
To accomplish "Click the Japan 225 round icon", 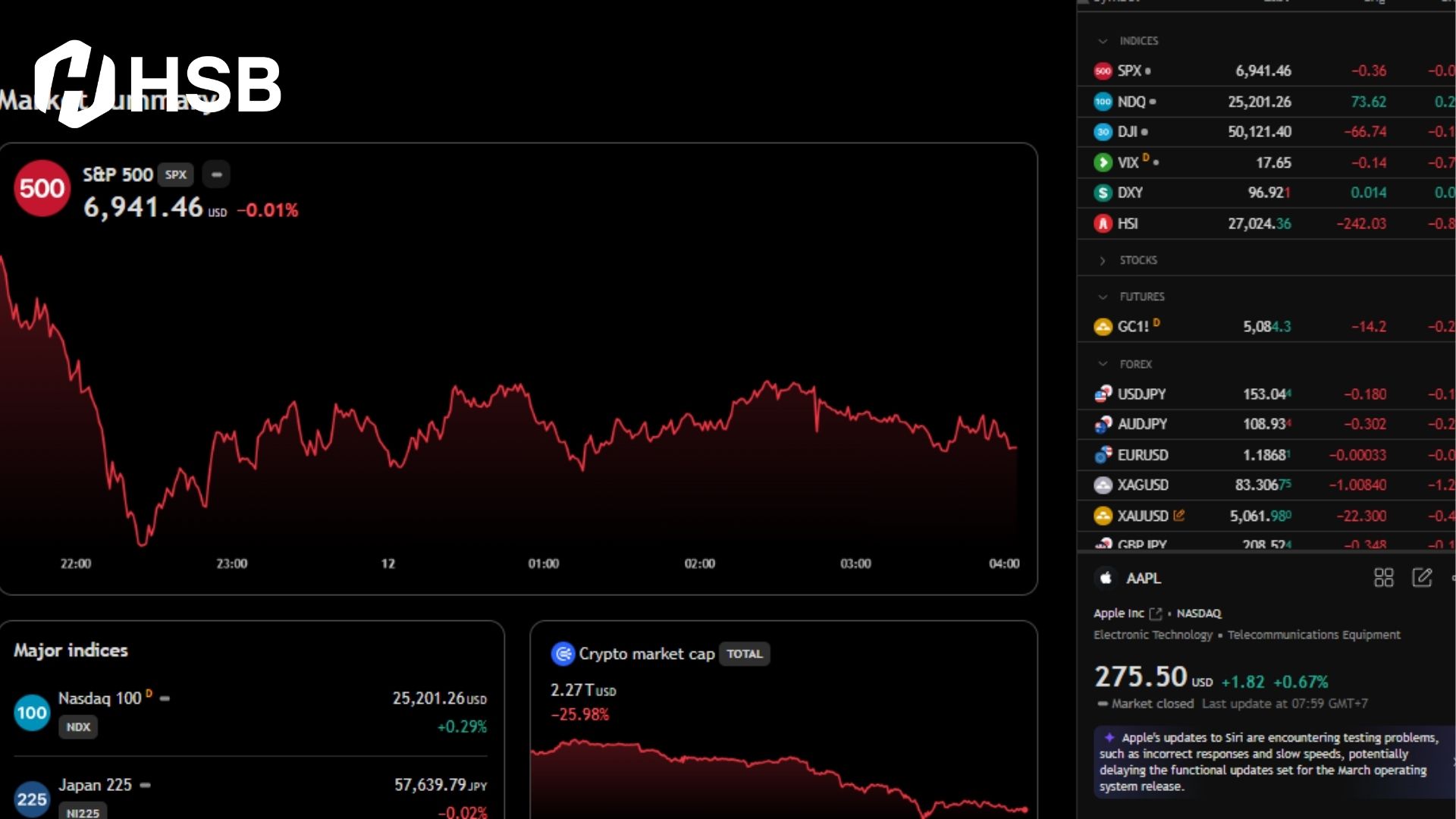I will click(32, 799).
